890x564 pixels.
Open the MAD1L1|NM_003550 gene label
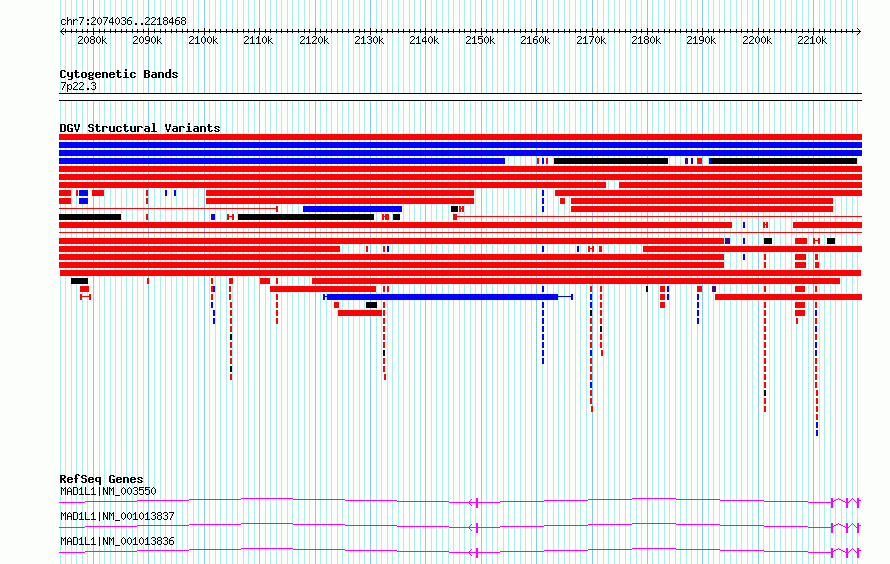(108, 491)
